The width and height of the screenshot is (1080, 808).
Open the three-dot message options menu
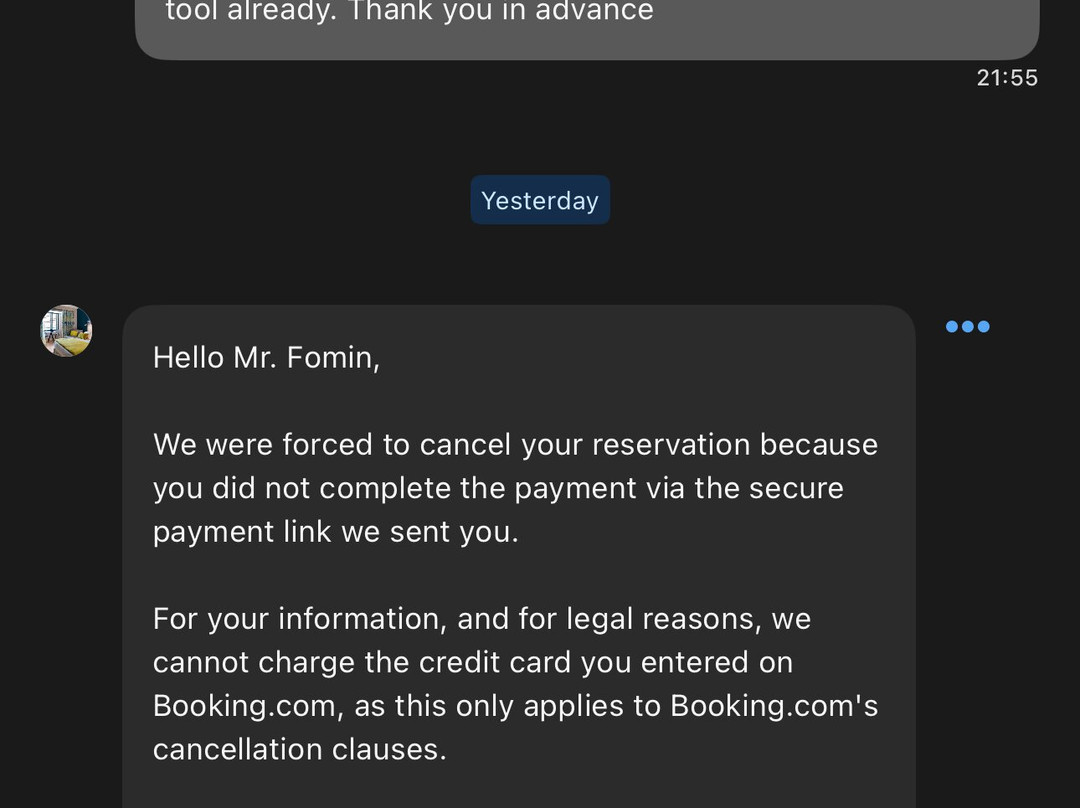pyautogui.click(x=967, y=326)
